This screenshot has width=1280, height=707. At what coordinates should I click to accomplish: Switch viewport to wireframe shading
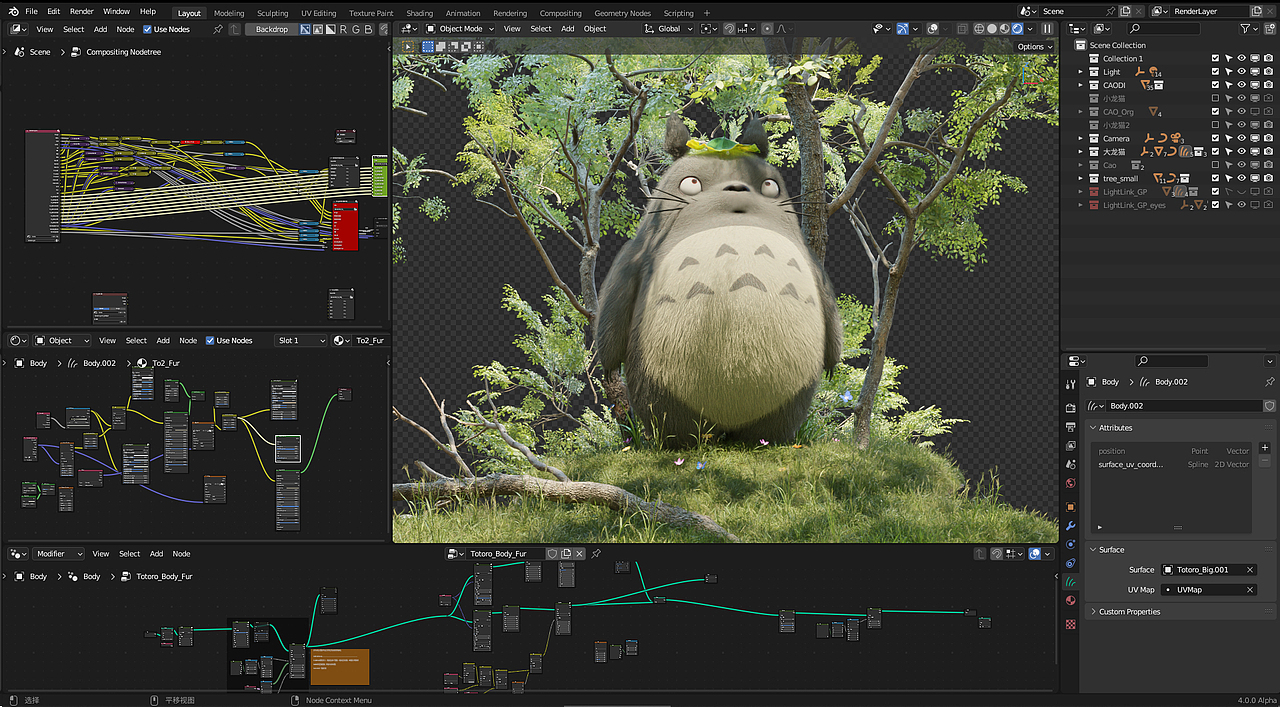click(x=978, y=29)
